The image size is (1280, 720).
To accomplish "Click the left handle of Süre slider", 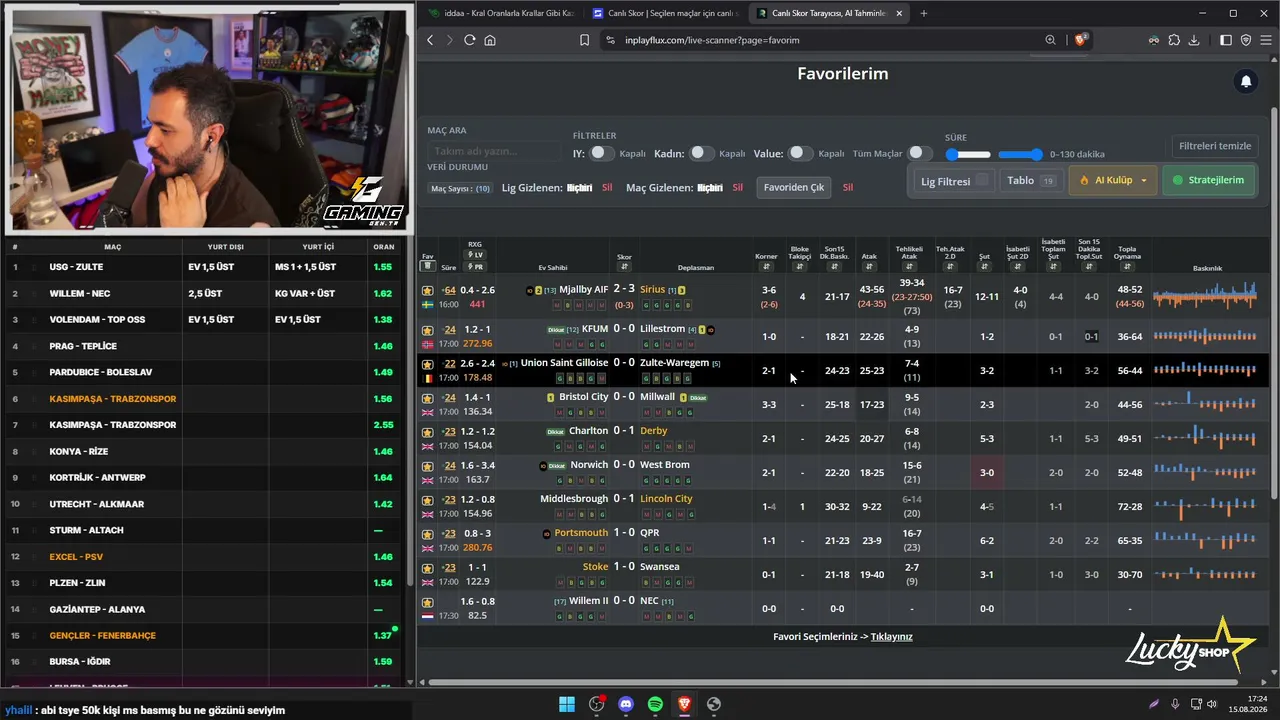I will point(952,154).
